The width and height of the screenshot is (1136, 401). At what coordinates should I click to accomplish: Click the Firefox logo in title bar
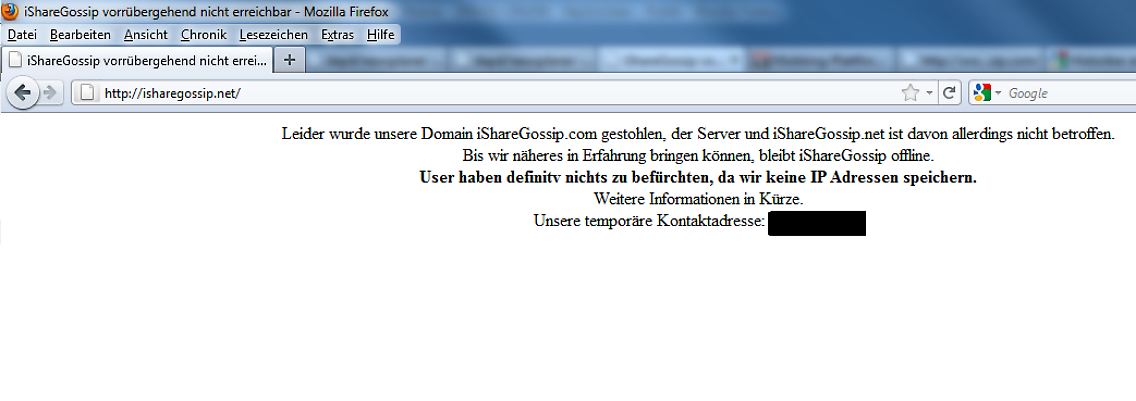tap(10, 12)
